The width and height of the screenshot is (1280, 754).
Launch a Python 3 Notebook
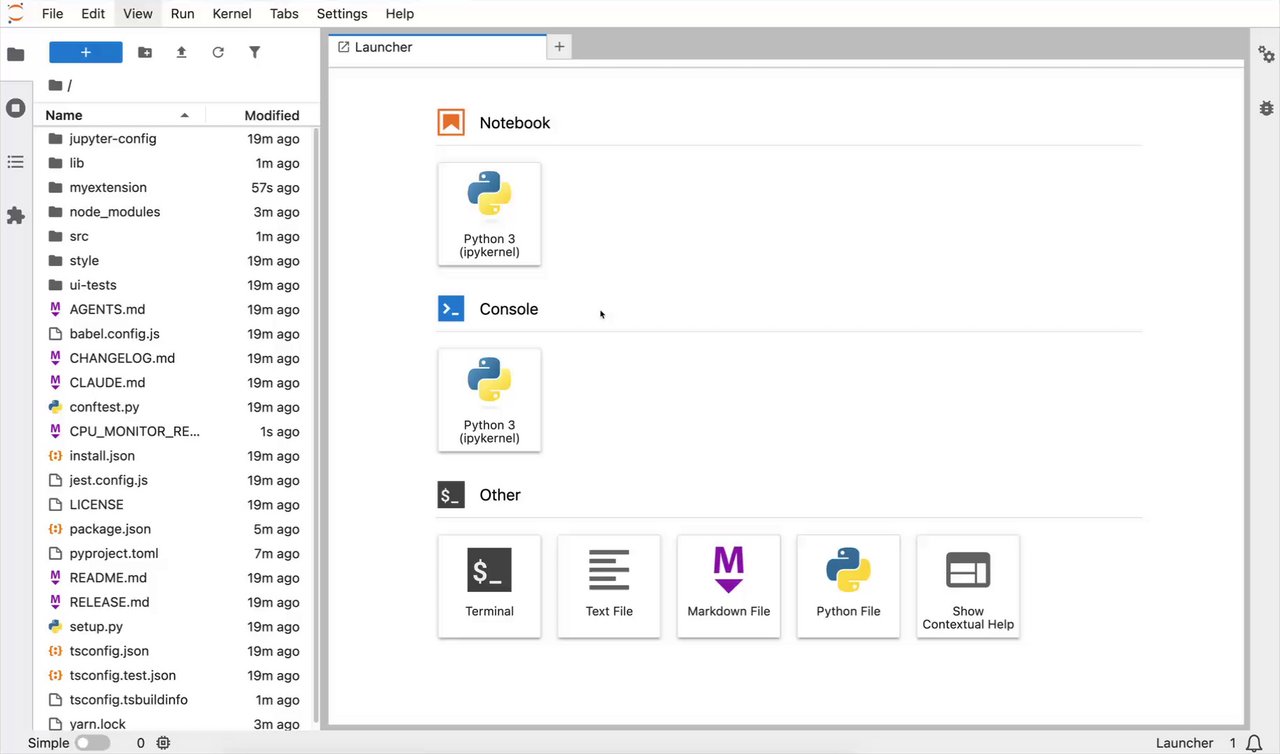pos(489,214)
